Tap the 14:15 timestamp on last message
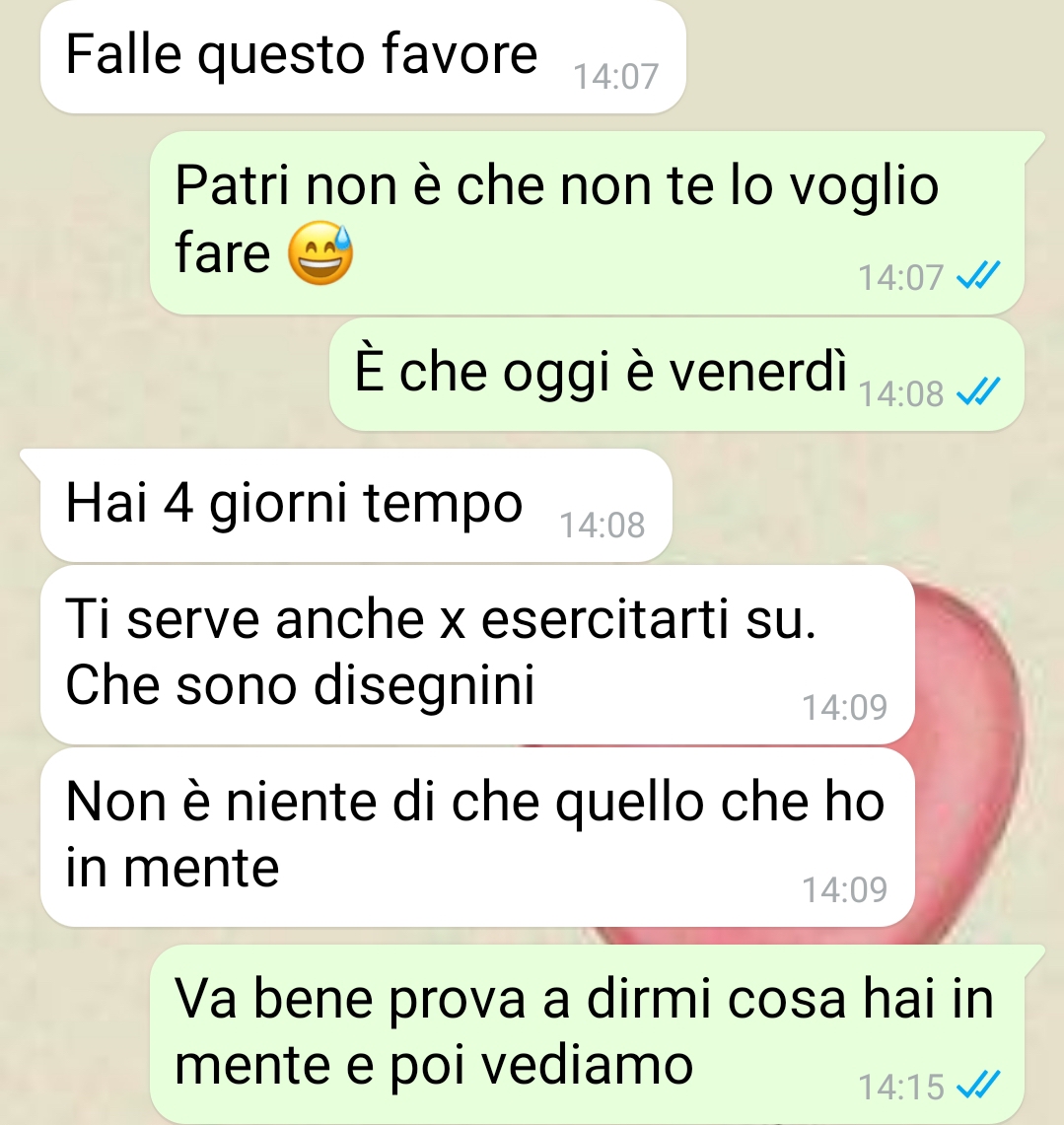 coord(901,1087)
